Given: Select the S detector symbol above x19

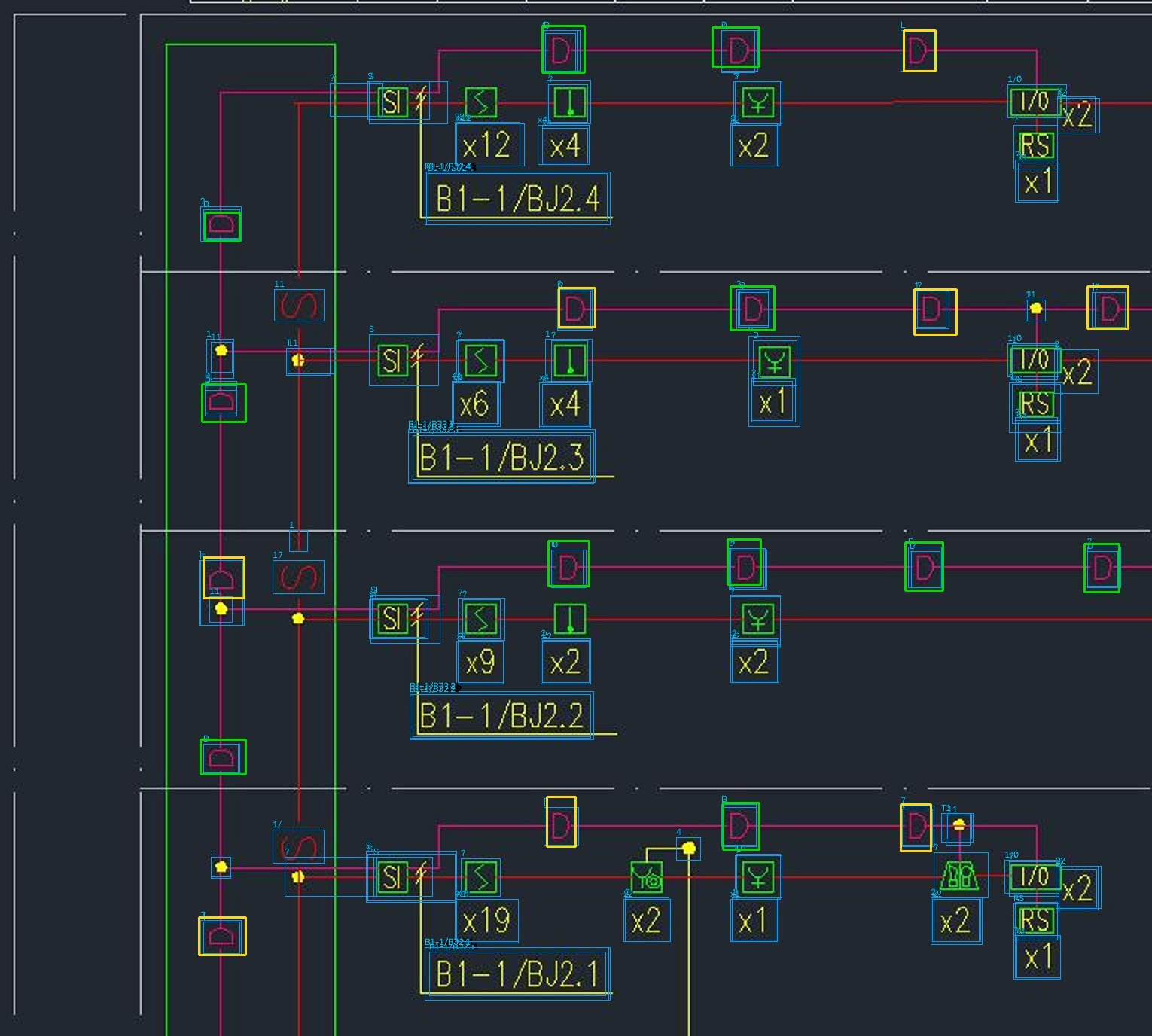Looking at the screenshot, I should [480, 877].
